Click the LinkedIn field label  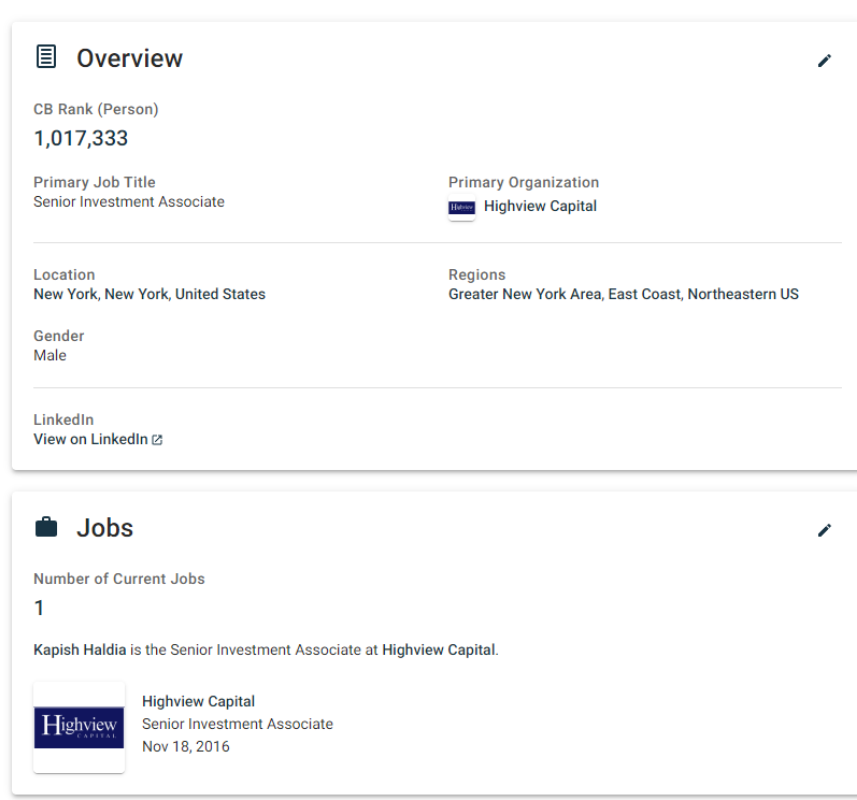pyautogui.click(x=64, y=420)
